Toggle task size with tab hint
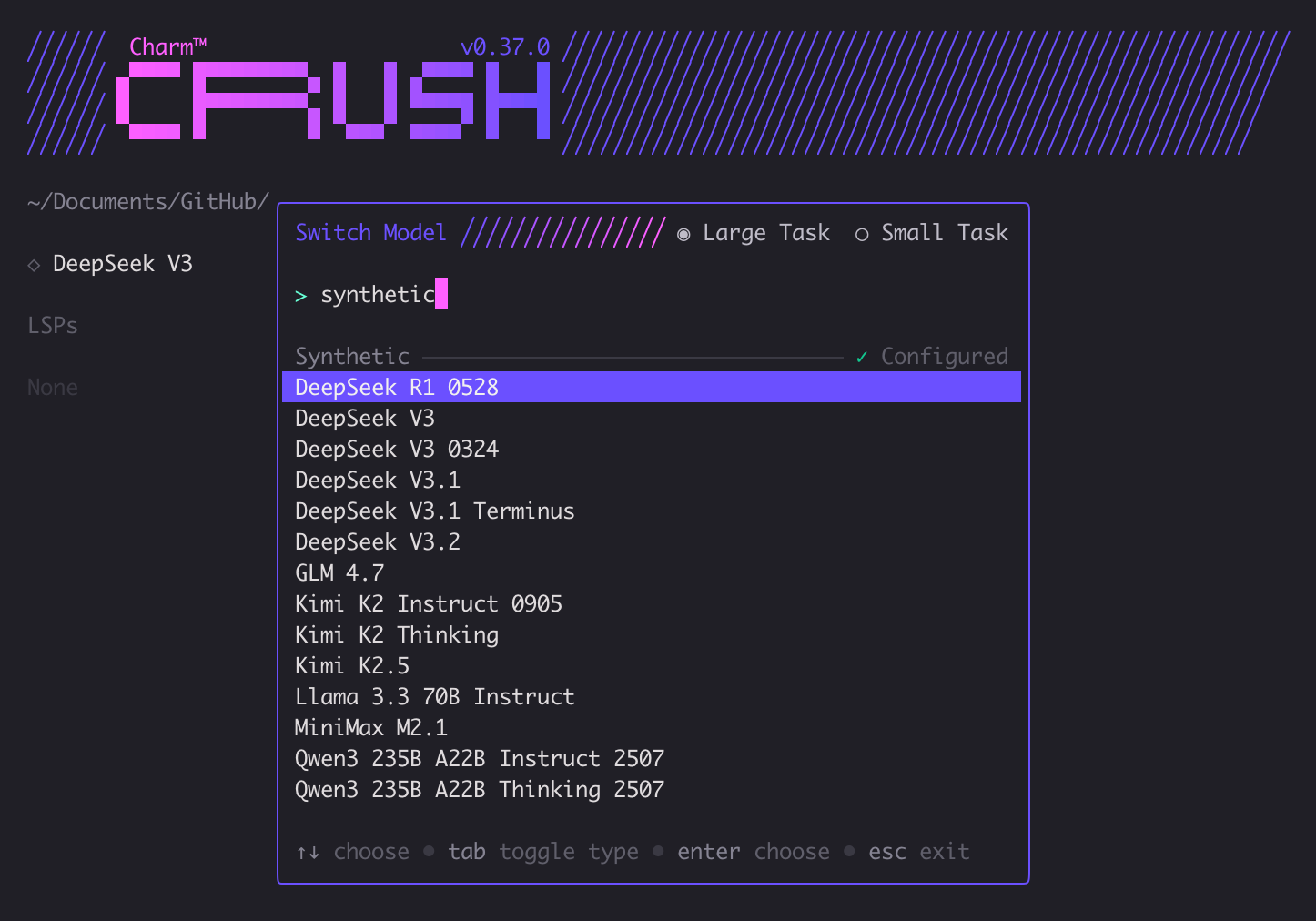1316x921 pixels. pyautogui.click(x=467, y=851)
